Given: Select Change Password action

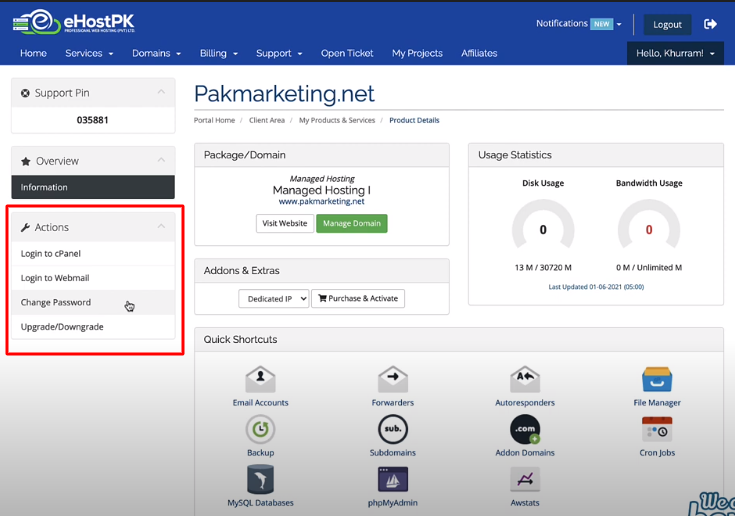Looking at the screenshot, I should (93, 302).
